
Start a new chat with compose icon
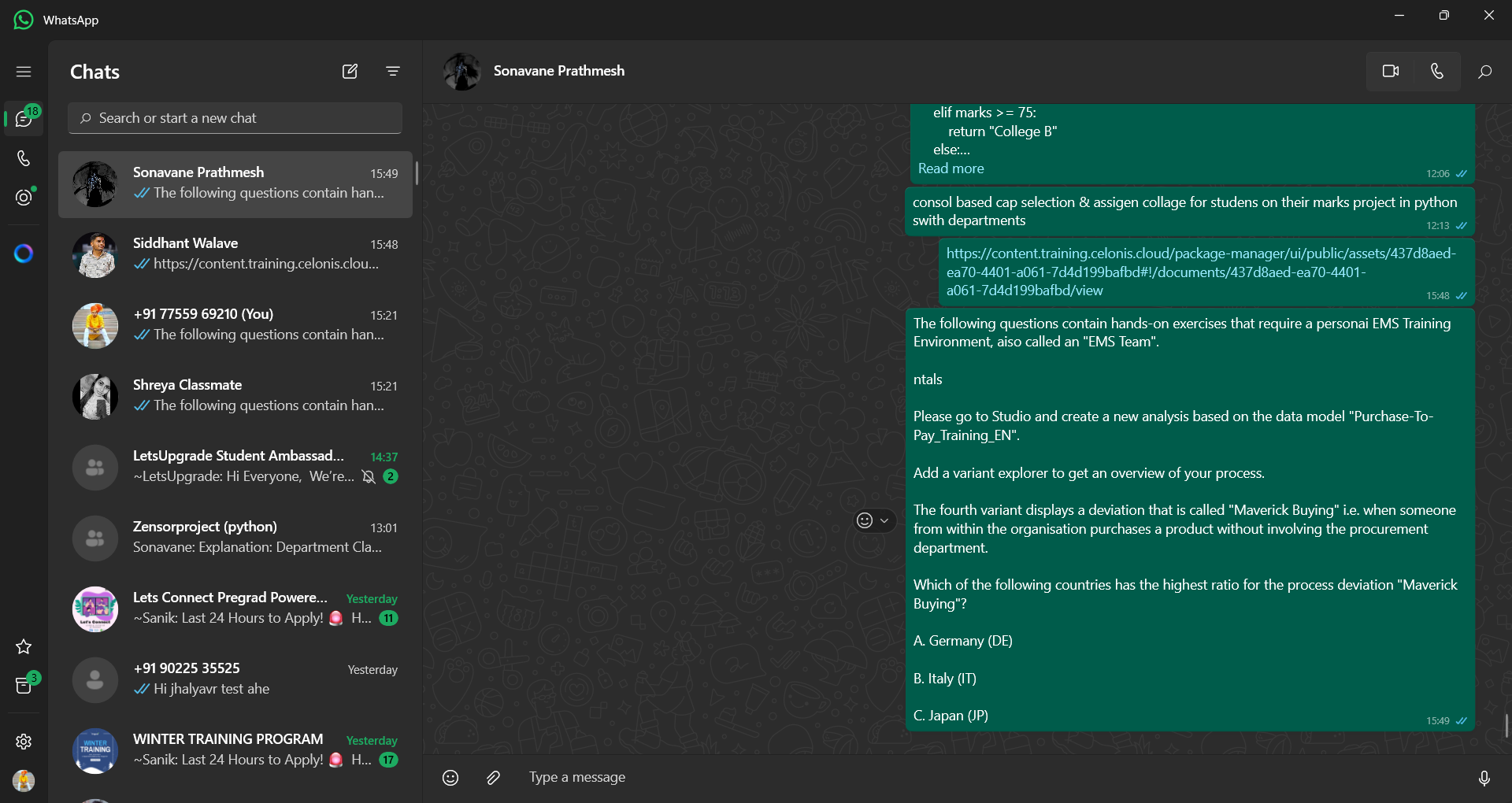point(350,72)
